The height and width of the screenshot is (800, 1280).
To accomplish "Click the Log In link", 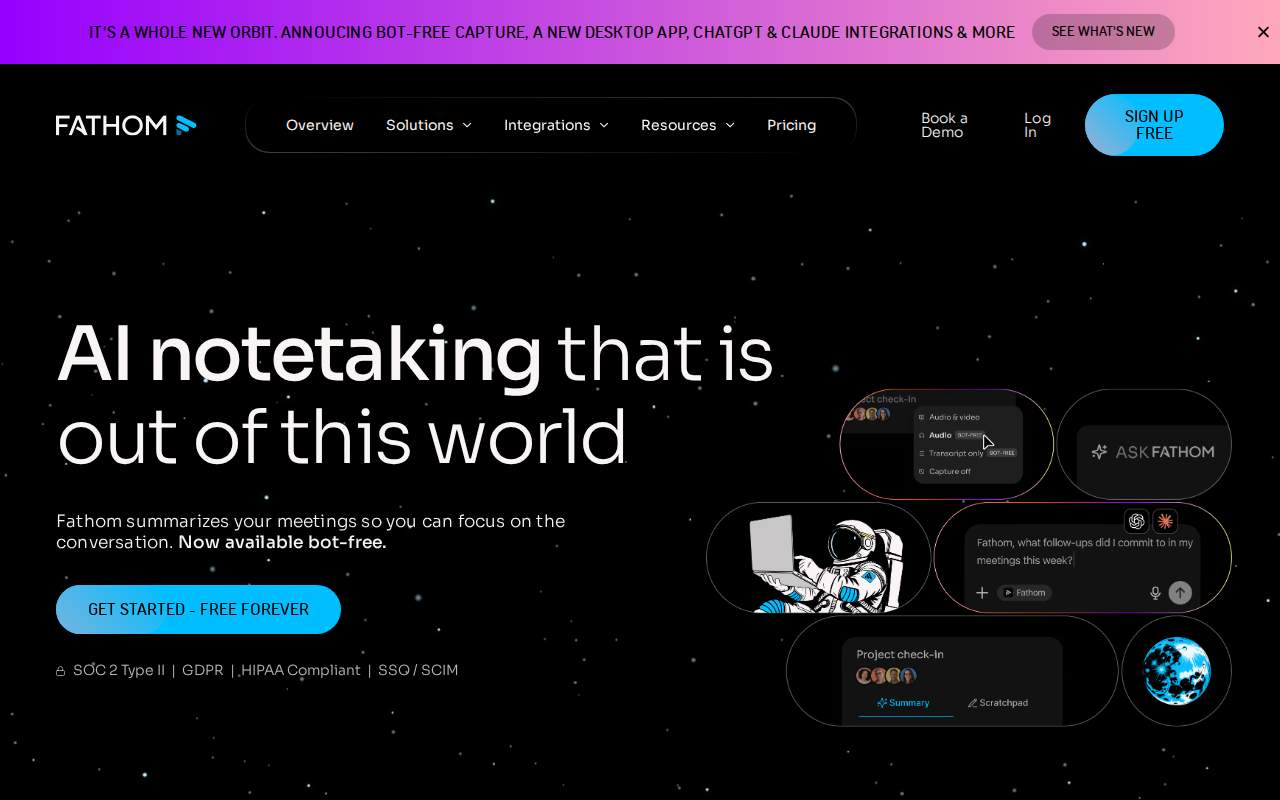I will point(1037,125).
